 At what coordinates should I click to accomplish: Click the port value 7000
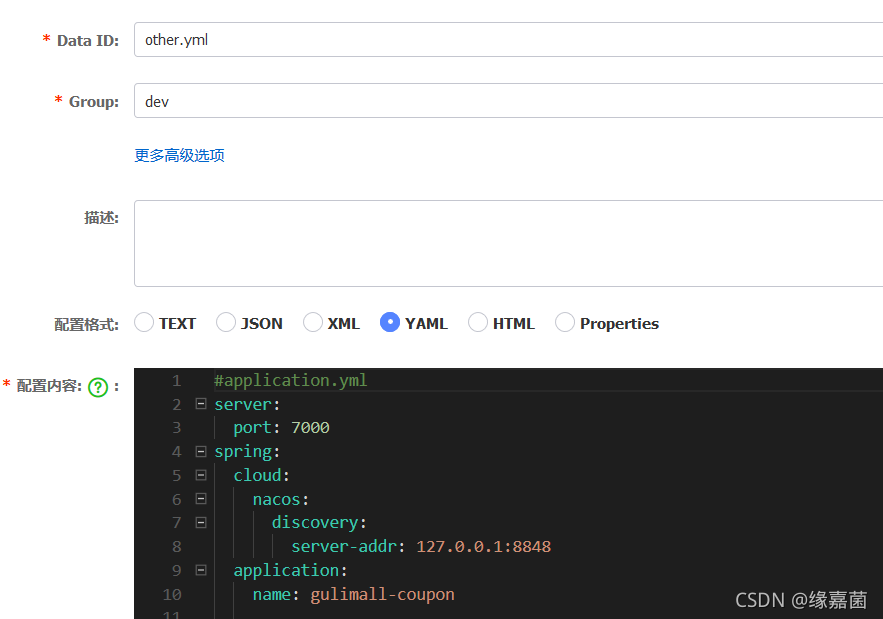coord(310,428)
